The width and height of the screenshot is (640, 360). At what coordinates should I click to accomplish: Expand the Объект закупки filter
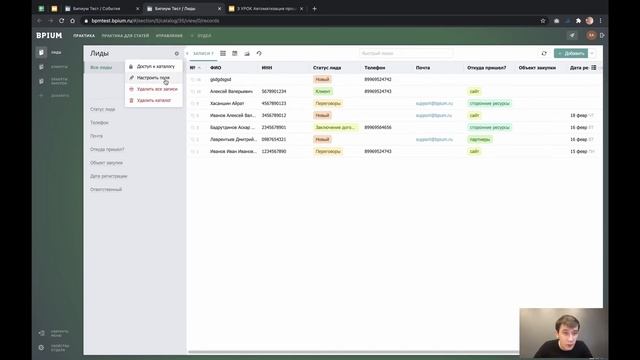(x=106, y=163)
